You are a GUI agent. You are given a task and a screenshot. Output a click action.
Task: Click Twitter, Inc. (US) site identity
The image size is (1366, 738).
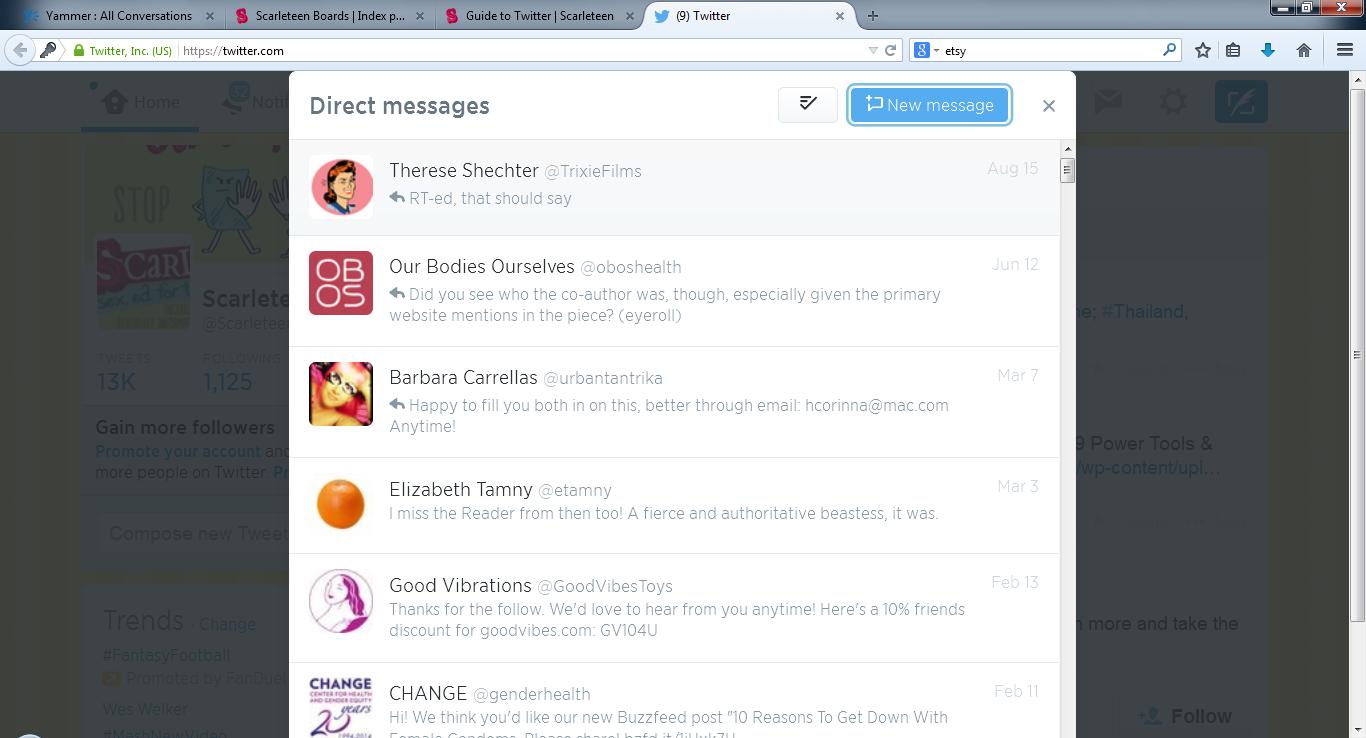point(123,51)
